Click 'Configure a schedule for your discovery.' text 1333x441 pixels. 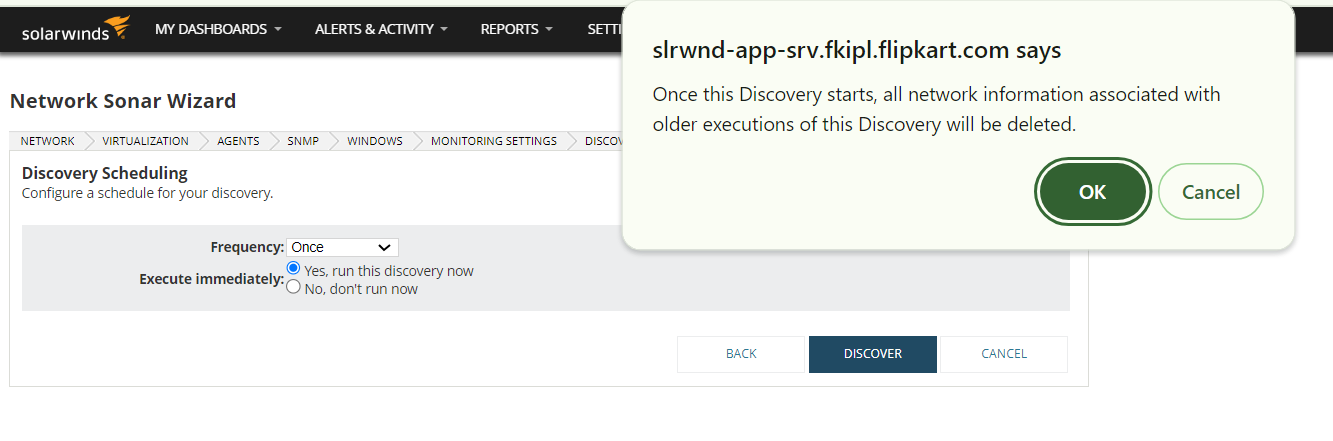pos(148,193)
